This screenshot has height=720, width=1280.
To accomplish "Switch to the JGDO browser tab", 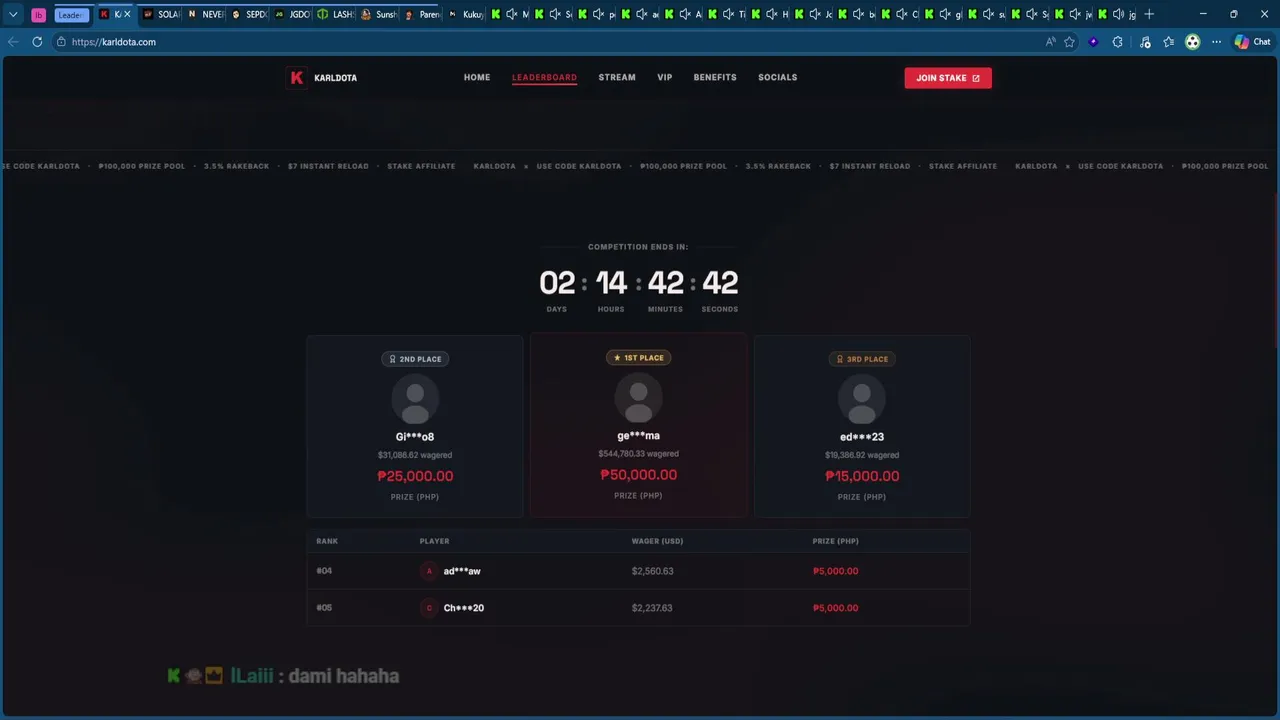I will click(292, 14).
